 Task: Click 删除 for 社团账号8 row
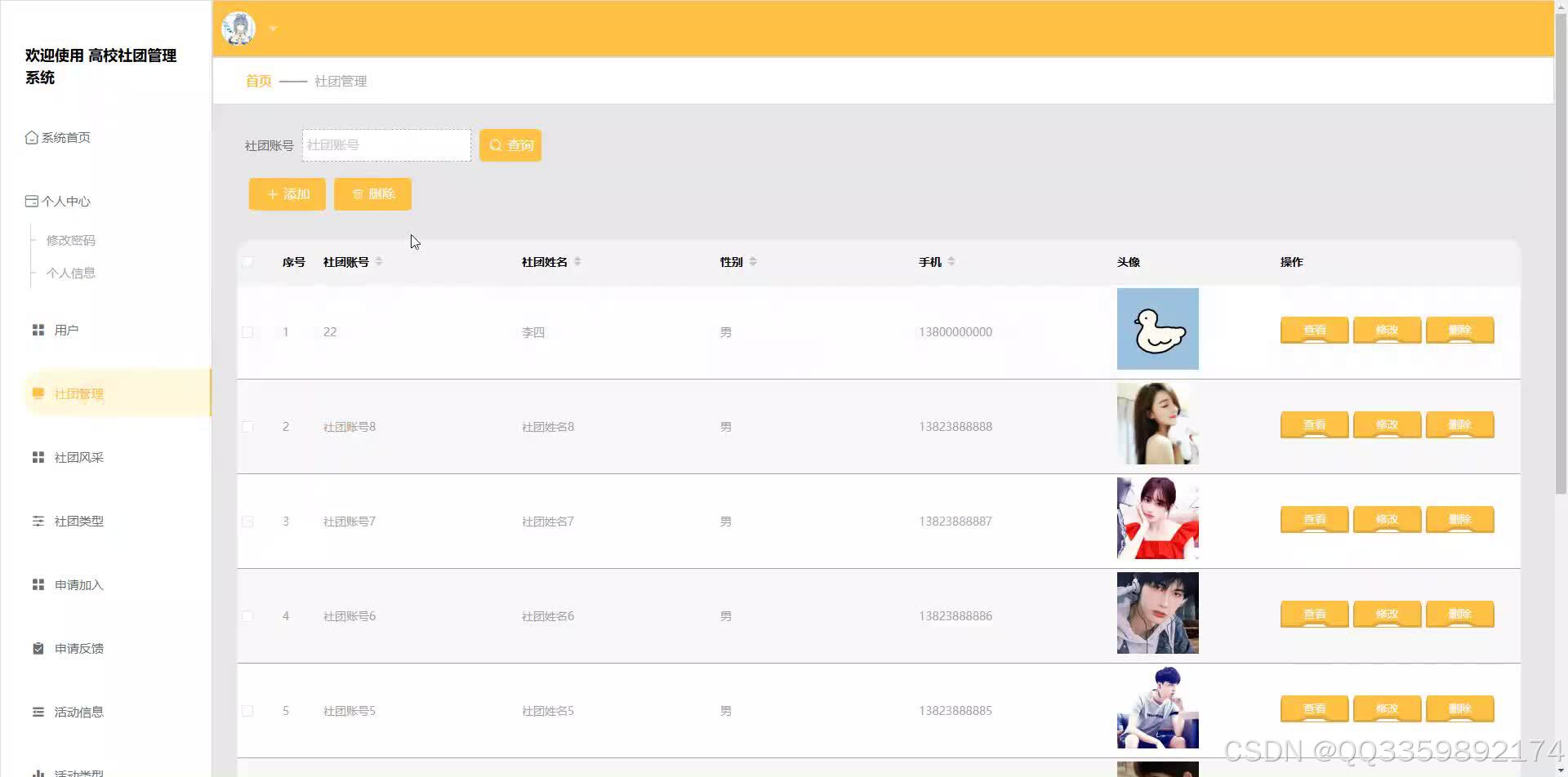click(x=1460, y=424)
